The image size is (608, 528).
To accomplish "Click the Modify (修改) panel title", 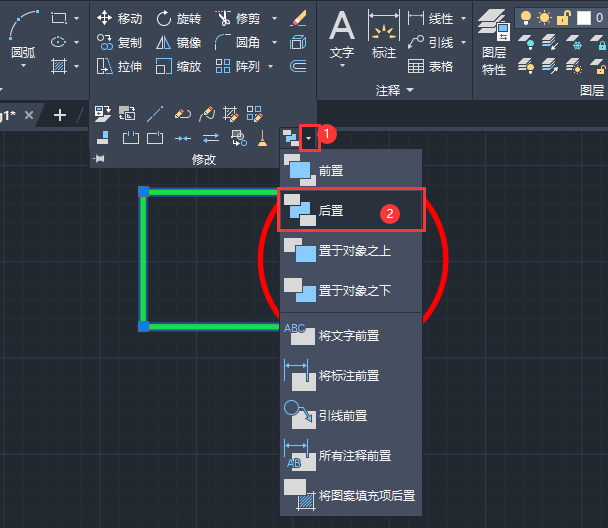I will [204, 159].
